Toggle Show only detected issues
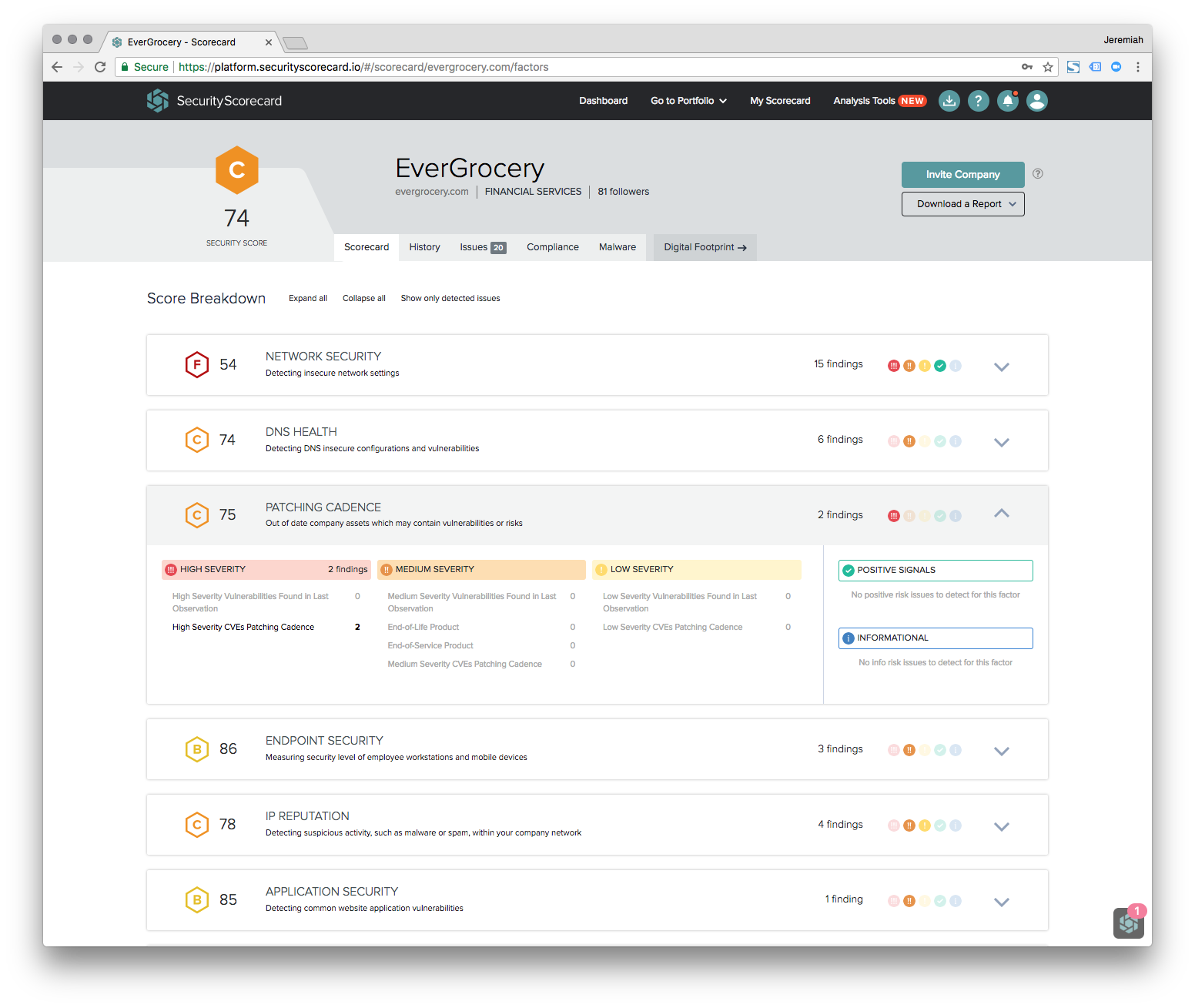 point(450,299)
